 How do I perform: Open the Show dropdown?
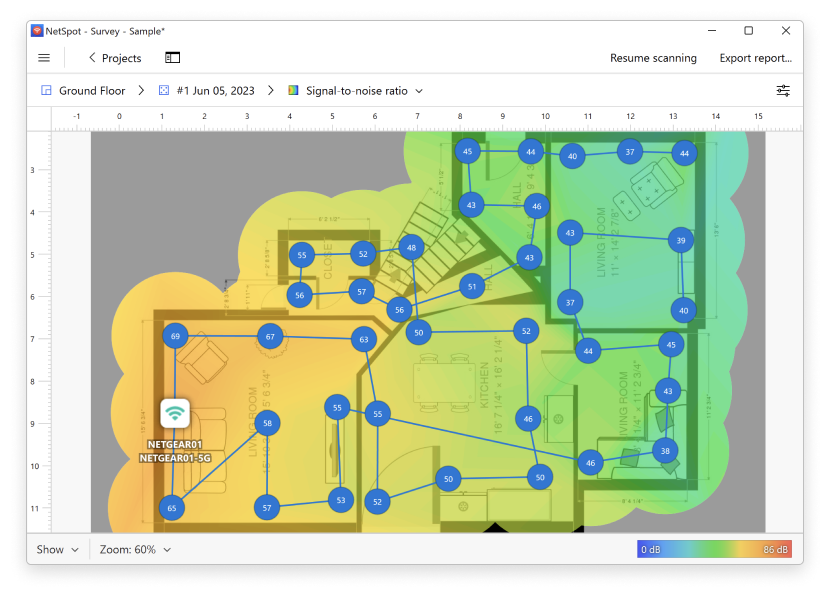click(57, 549)
